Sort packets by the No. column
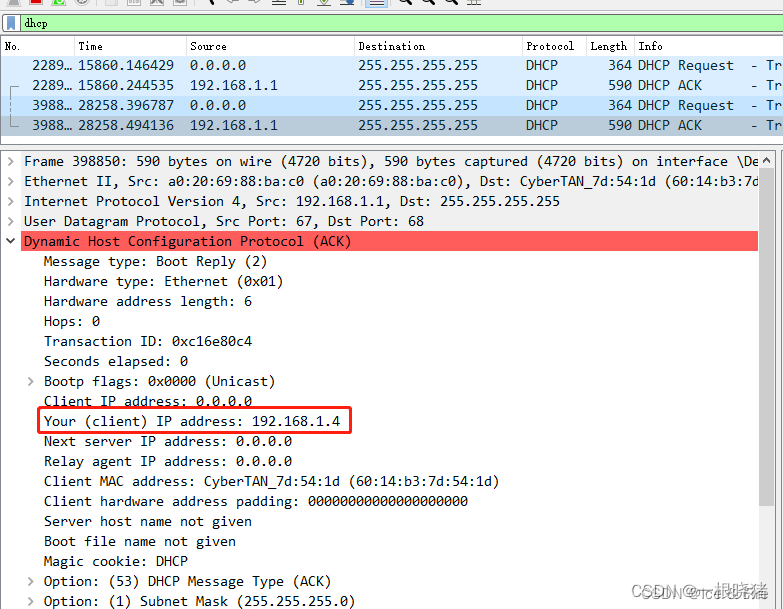 click(38, 46)
